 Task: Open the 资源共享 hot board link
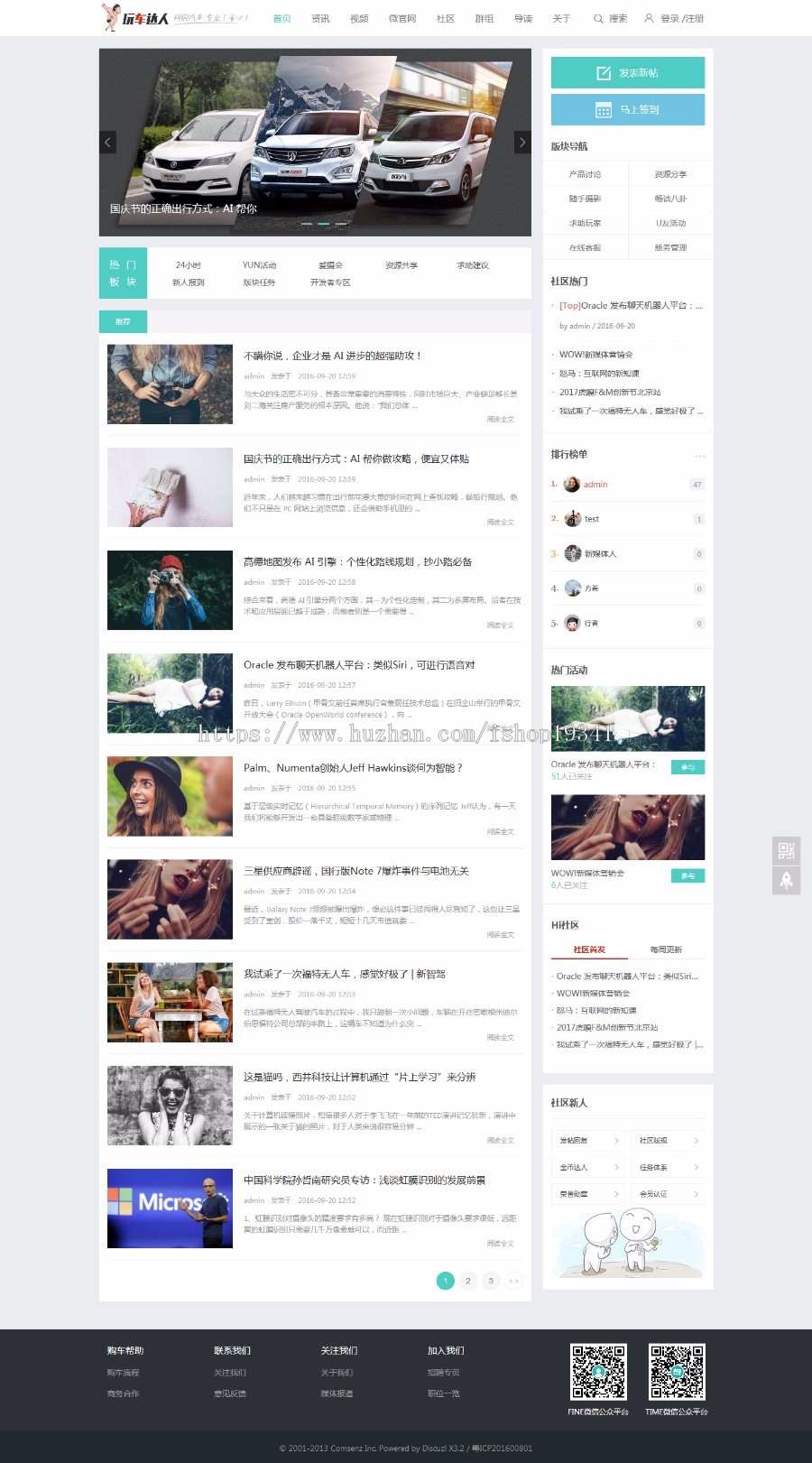(x=401, y=265)
